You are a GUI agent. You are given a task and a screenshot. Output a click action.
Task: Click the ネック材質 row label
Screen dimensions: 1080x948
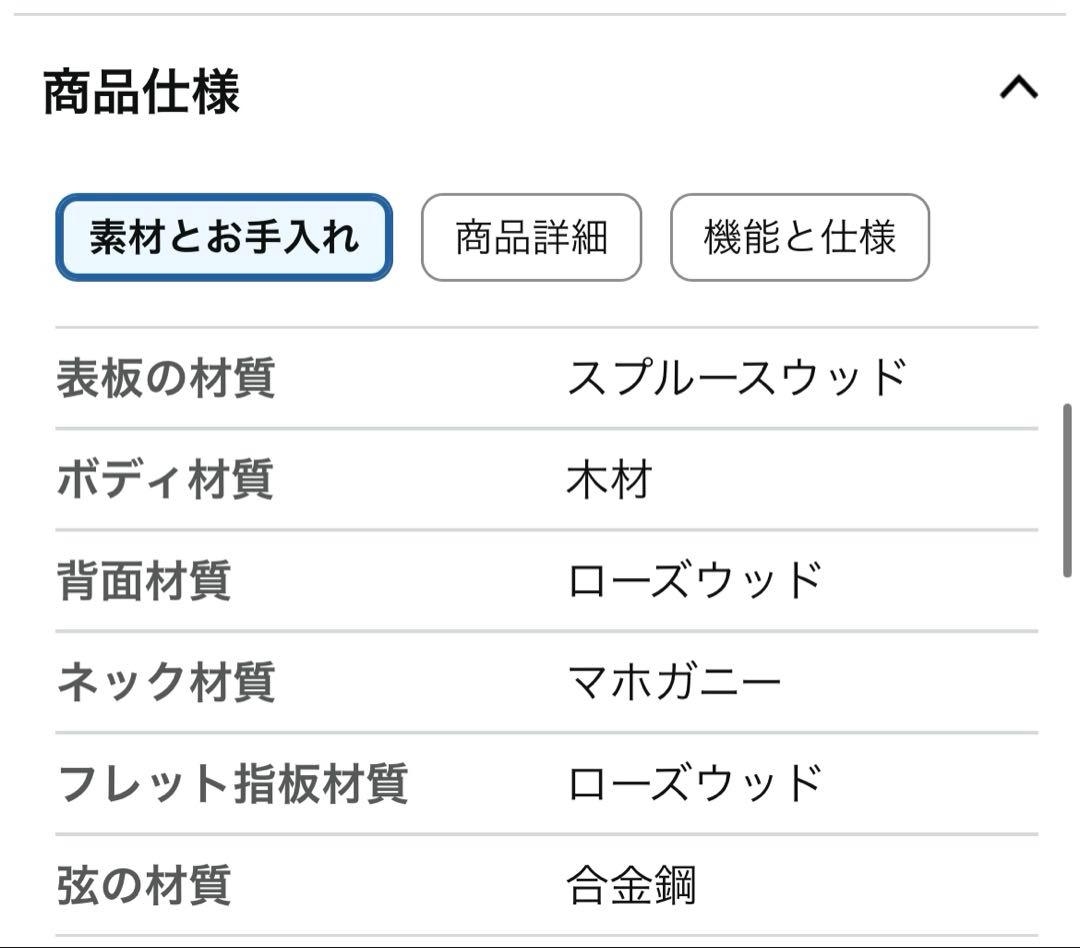[165, 682]
